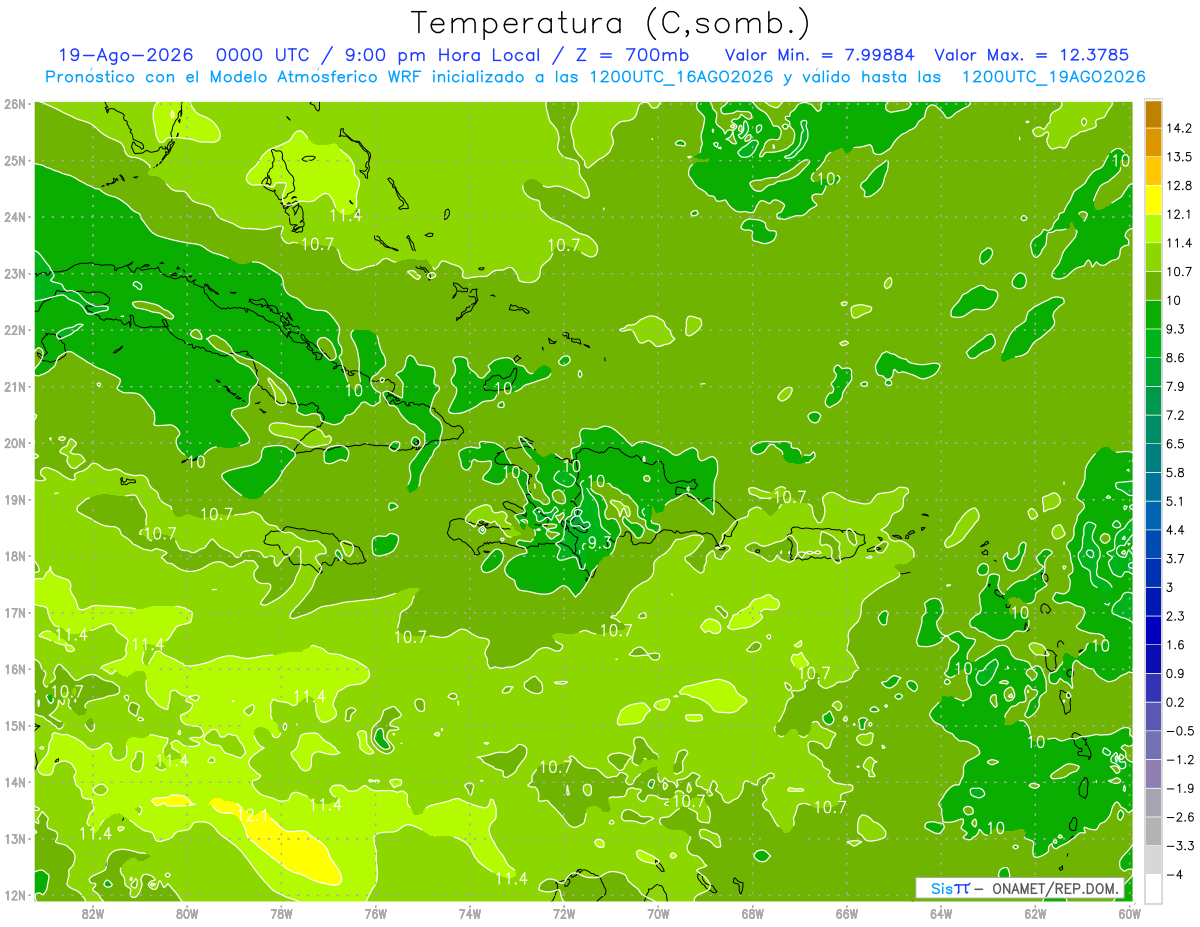The image size is (1200, 927).
Task: Click the "12.1" contour label on the map
Action: (254, 817)
